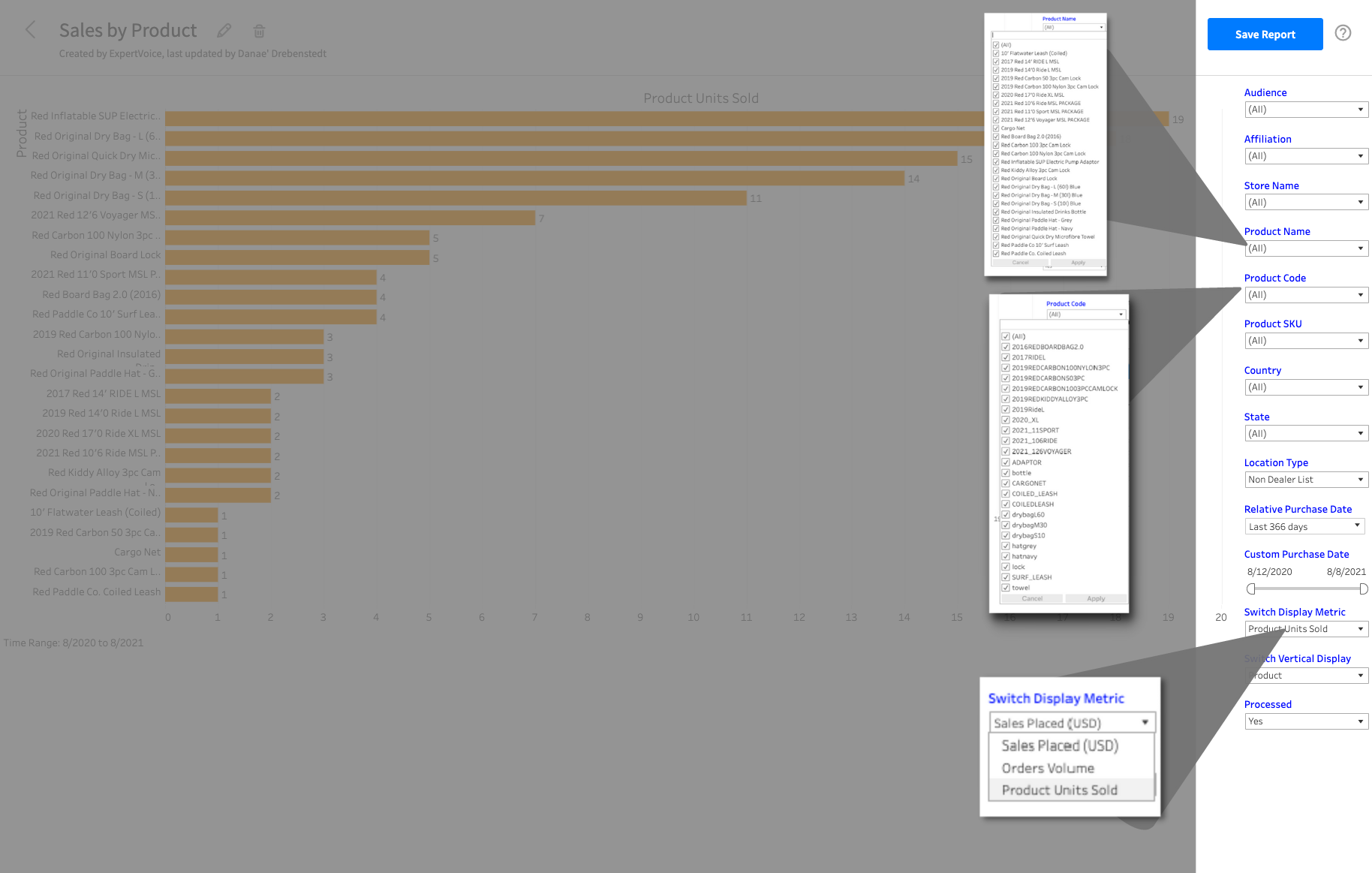Toggle the ADAPTOR product code checkbox
The width and height of the screenshot is (1372, 873).
(1006, 462)
